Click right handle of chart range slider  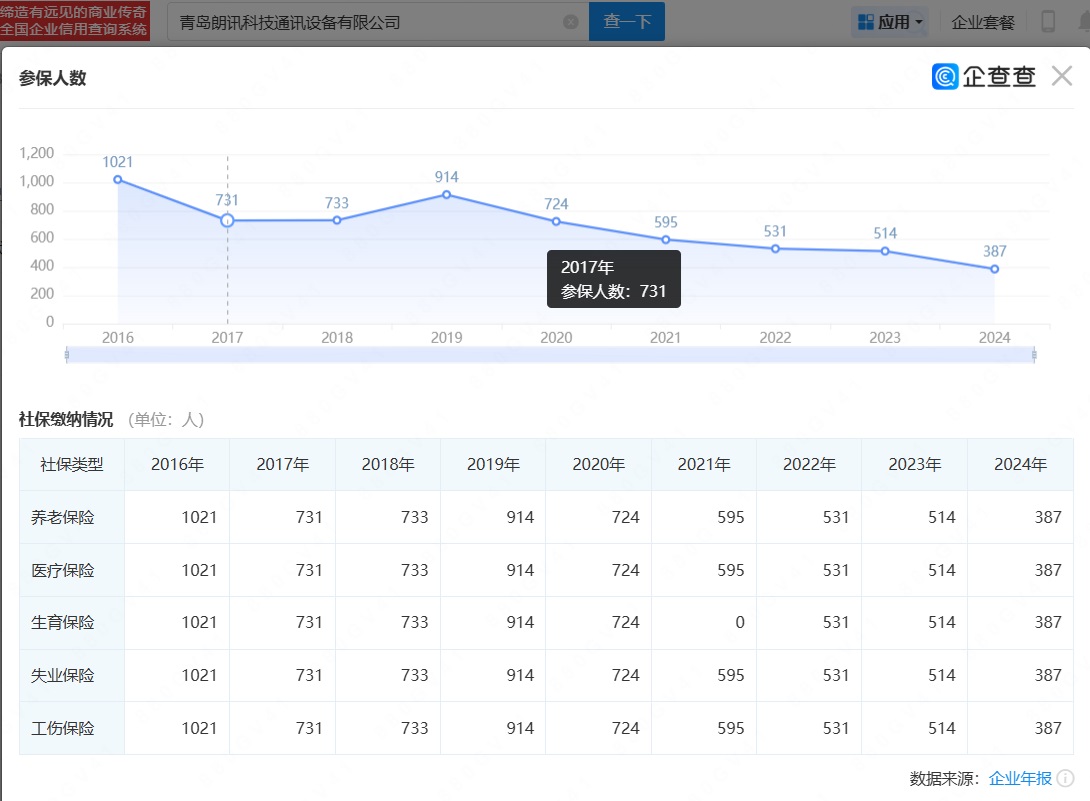tap(1034, 354)
